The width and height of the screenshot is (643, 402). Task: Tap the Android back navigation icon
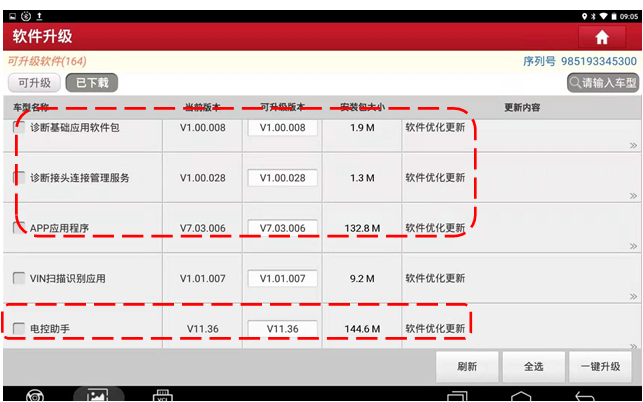[584, 397]
